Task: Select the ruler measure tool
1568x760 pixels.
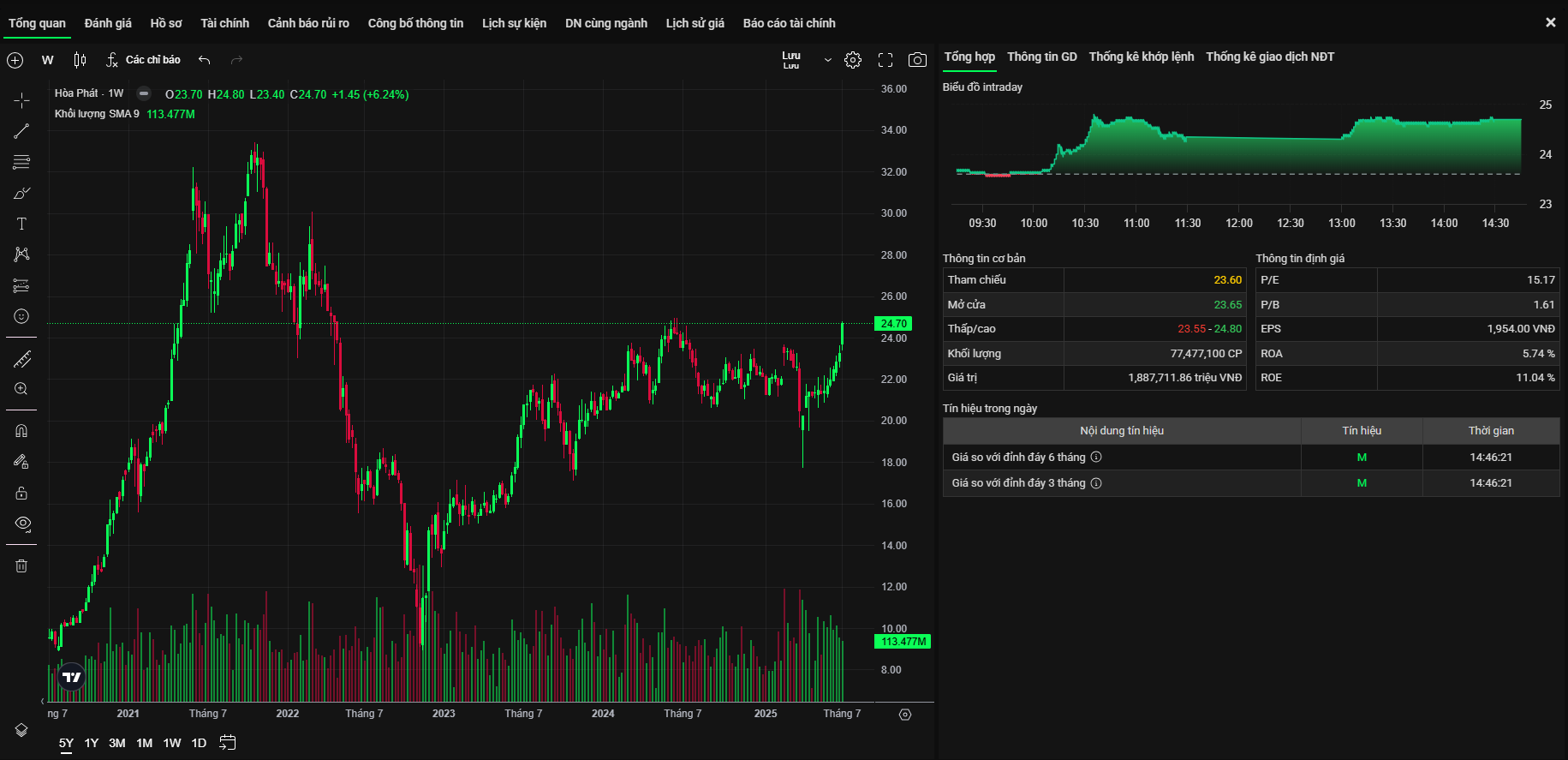Action: pos(21,359)
